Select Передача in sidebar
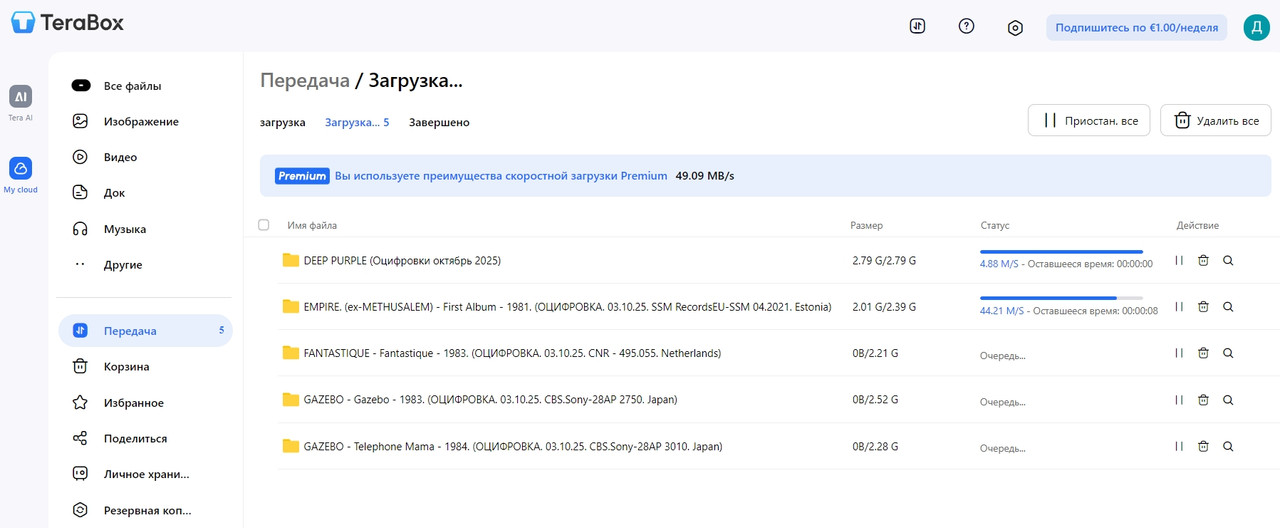 tap(145, 331)
